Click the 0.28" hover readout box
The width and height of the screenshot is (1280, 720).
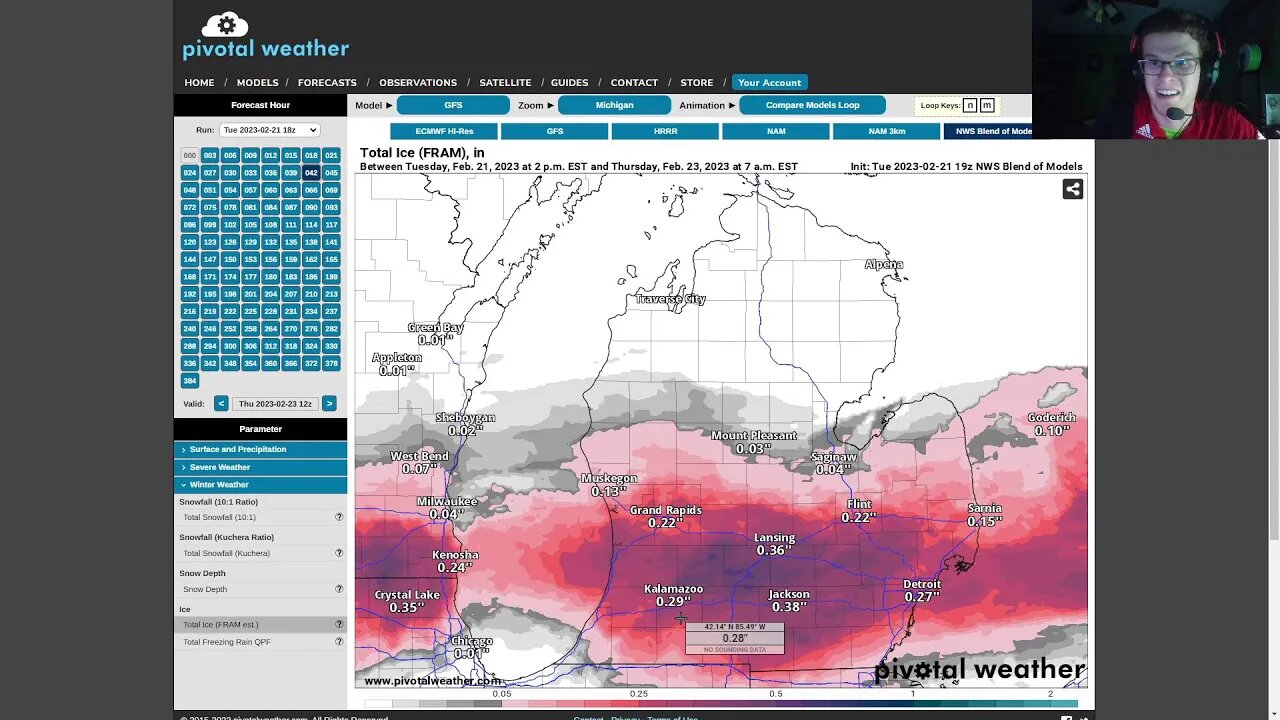tap(735, 638)
